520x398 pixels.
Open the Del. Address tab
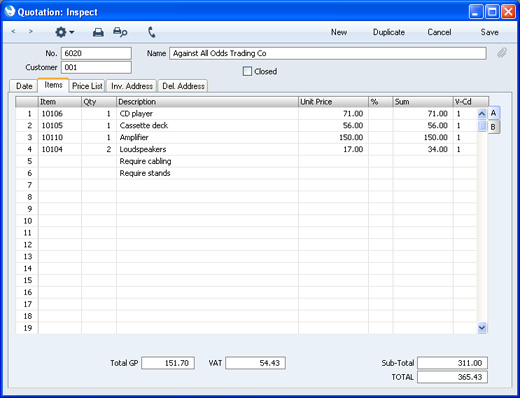click(183, 86)
